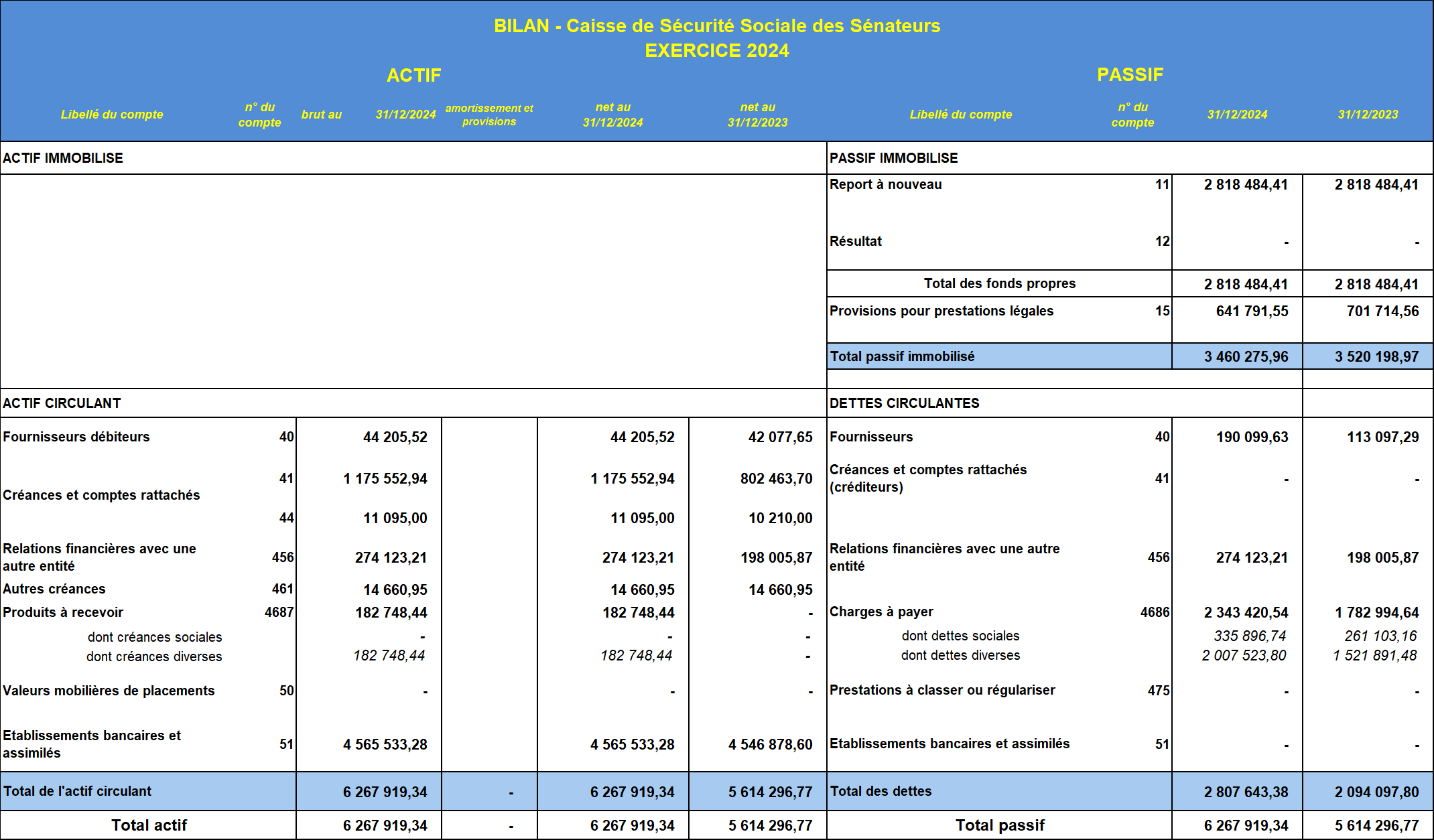The image size is (1434, 840).
Task: Click the Report à nouveau label
Action: (885, 185)
